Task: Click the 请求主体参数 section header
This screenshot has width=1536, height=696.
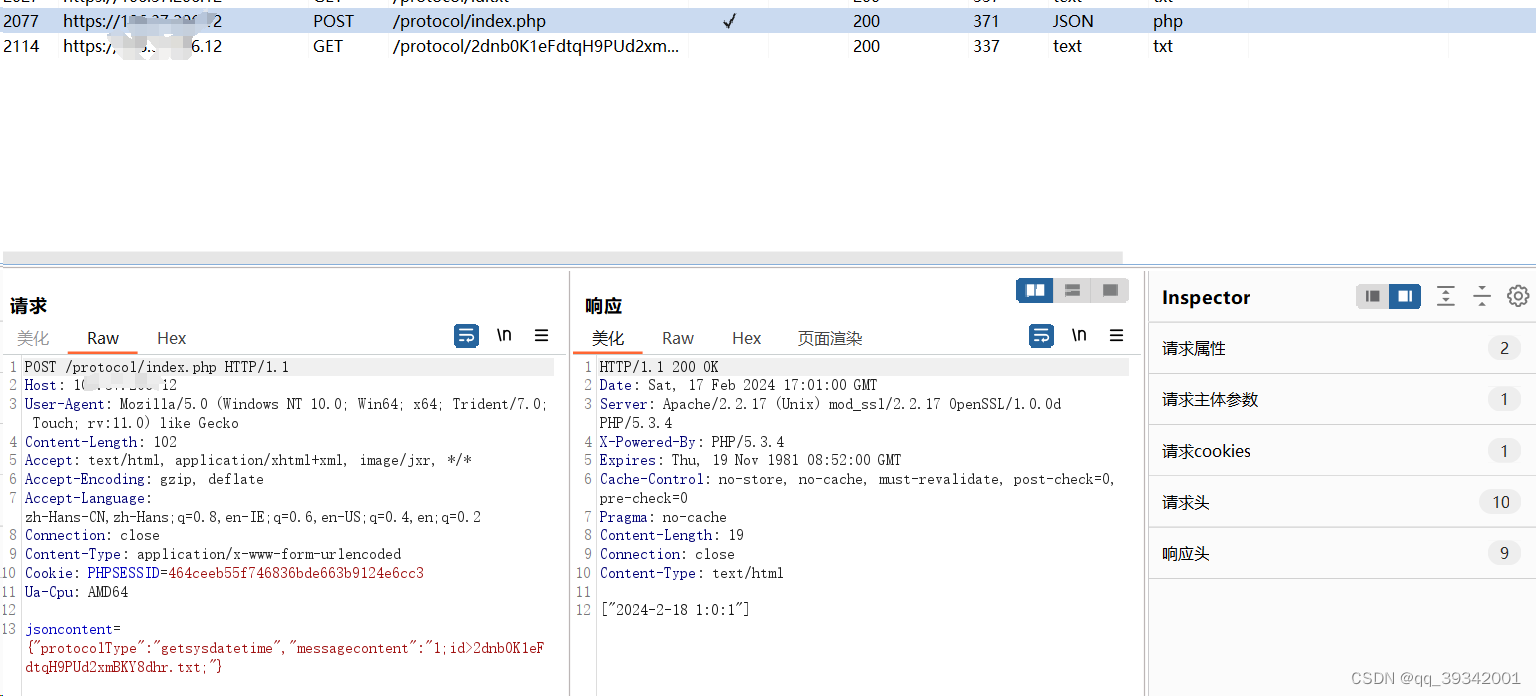Action: coord(1340,399)
